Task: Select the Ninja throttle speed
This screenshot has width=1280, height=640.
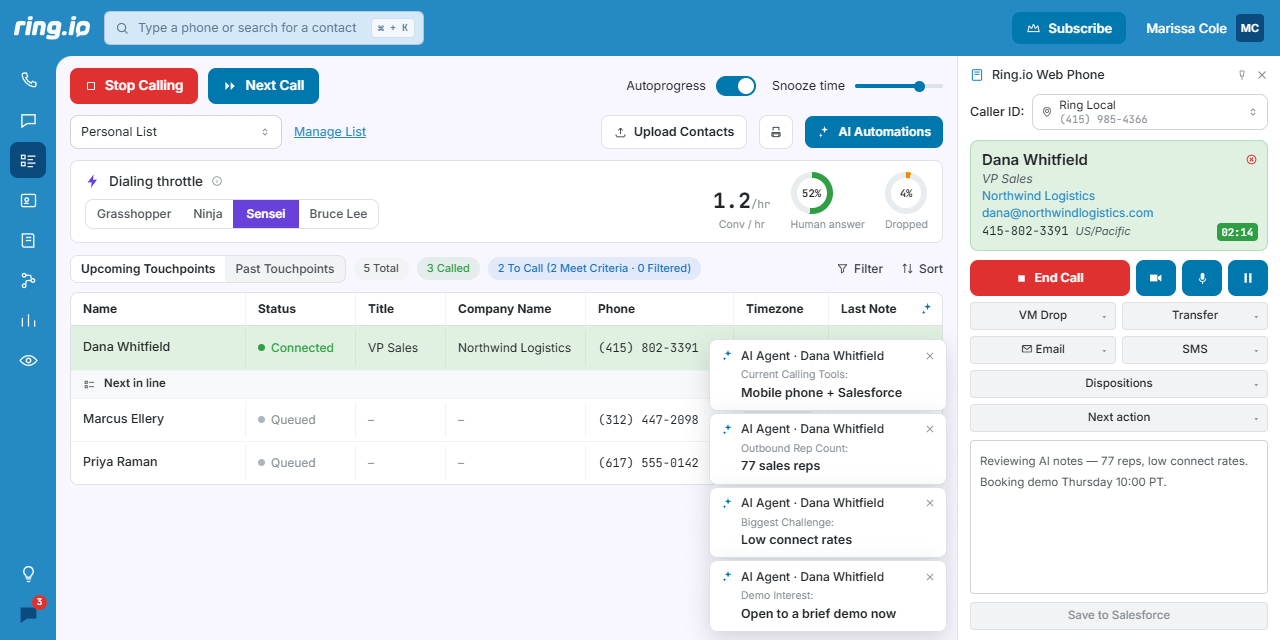Action: pos(208,214)
